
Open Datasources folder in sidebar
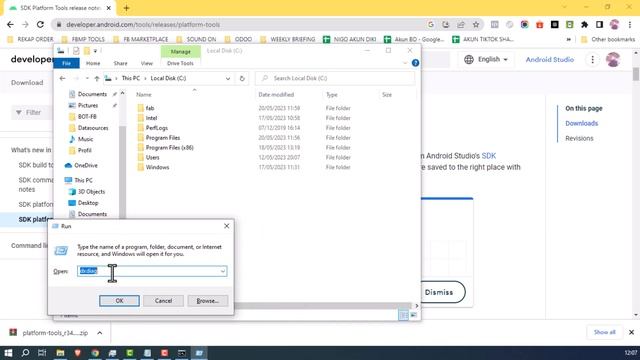click(x=93, y=128)
